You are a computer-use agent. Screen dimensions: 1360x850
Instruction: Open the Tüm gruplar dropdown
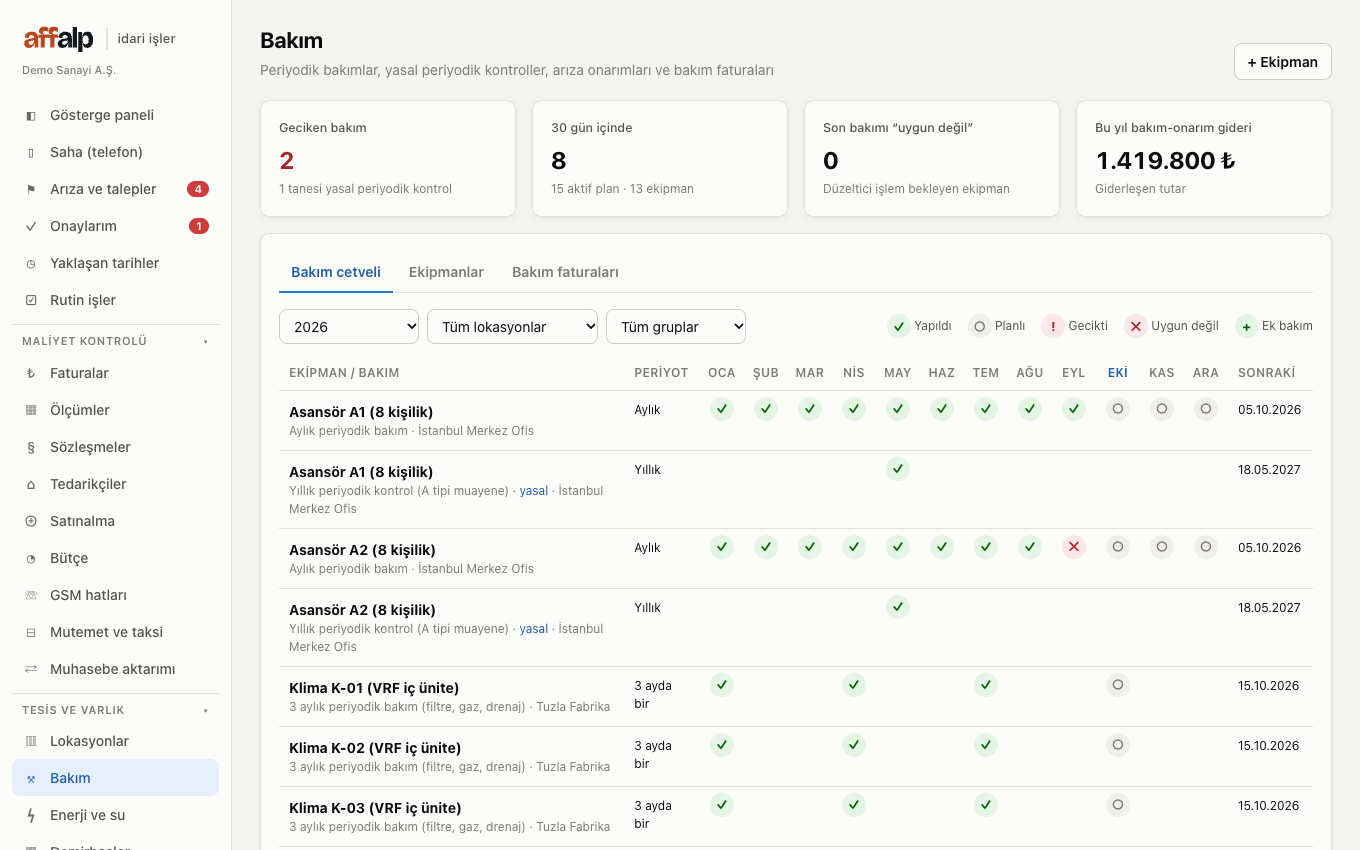(676, 326)
